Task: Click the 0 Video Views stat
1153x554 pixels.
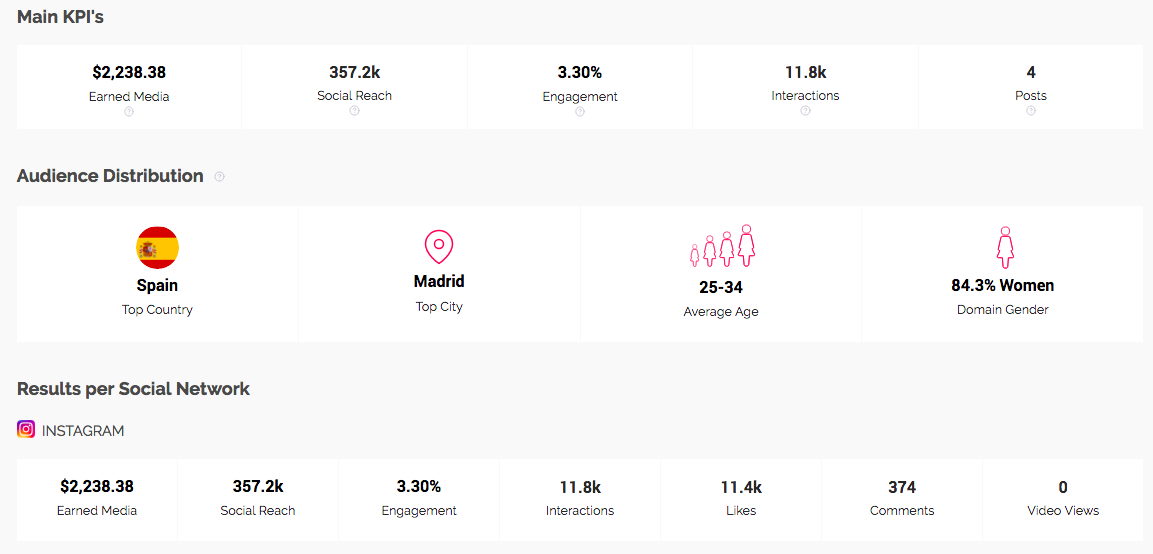Action: [x=1063, y=487]
